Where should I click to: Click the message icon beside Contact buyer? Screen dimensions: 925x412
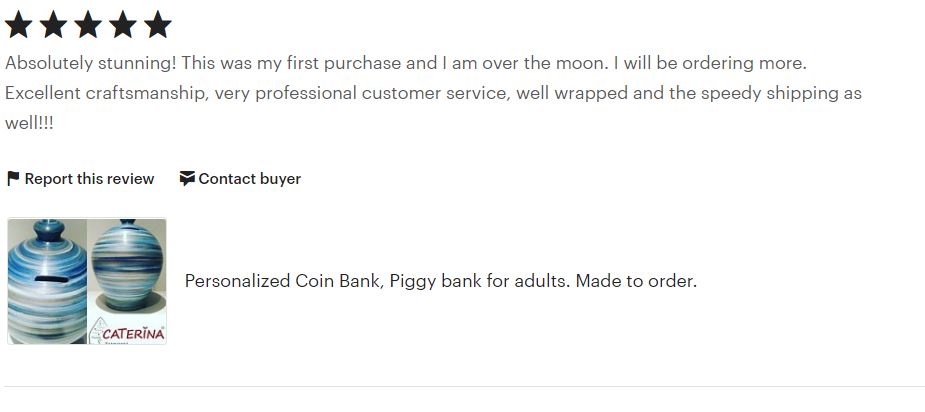(187, 179)
